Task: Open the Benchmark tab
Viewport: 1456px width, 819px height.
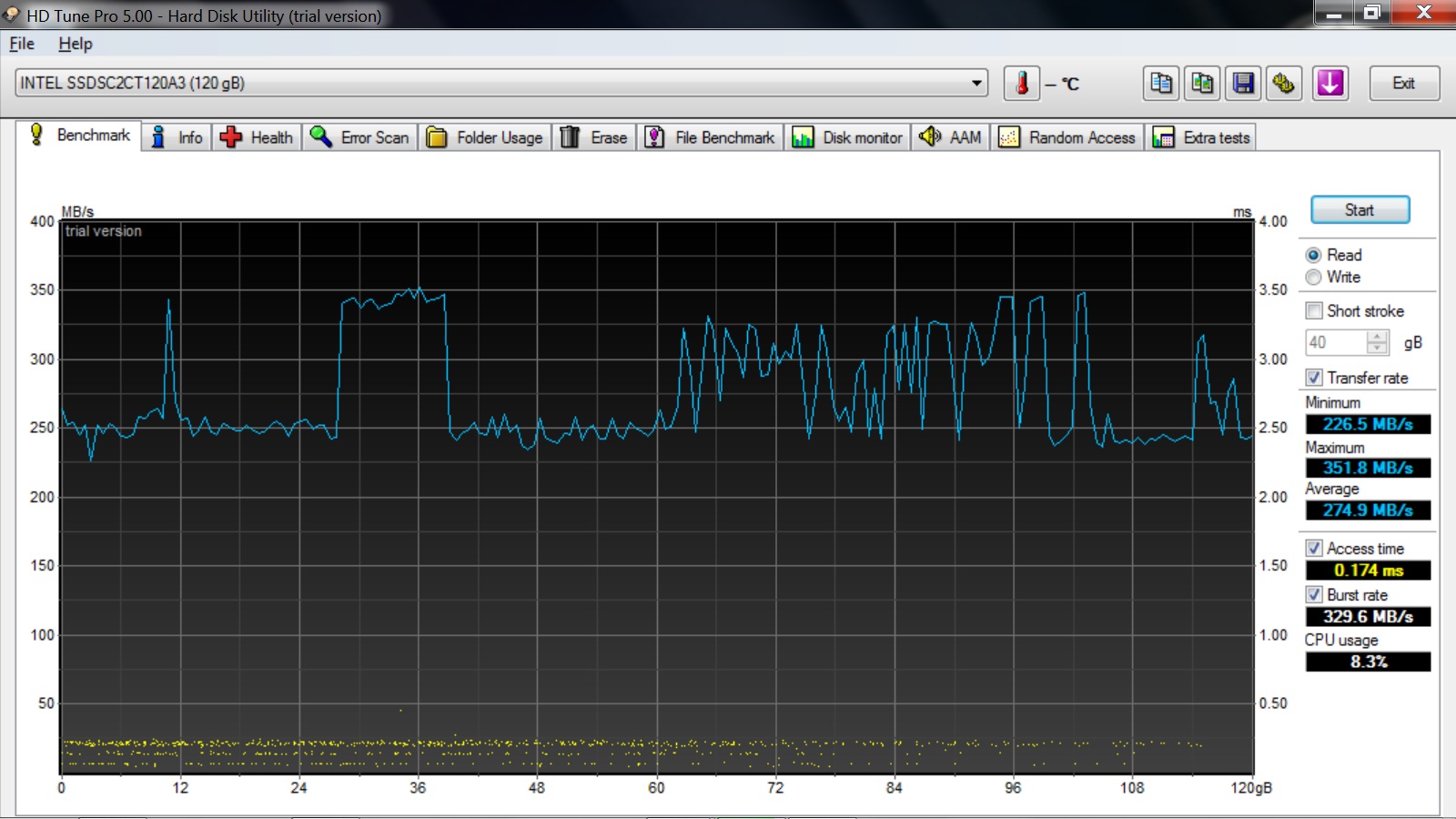Action: tap(80, 136)
